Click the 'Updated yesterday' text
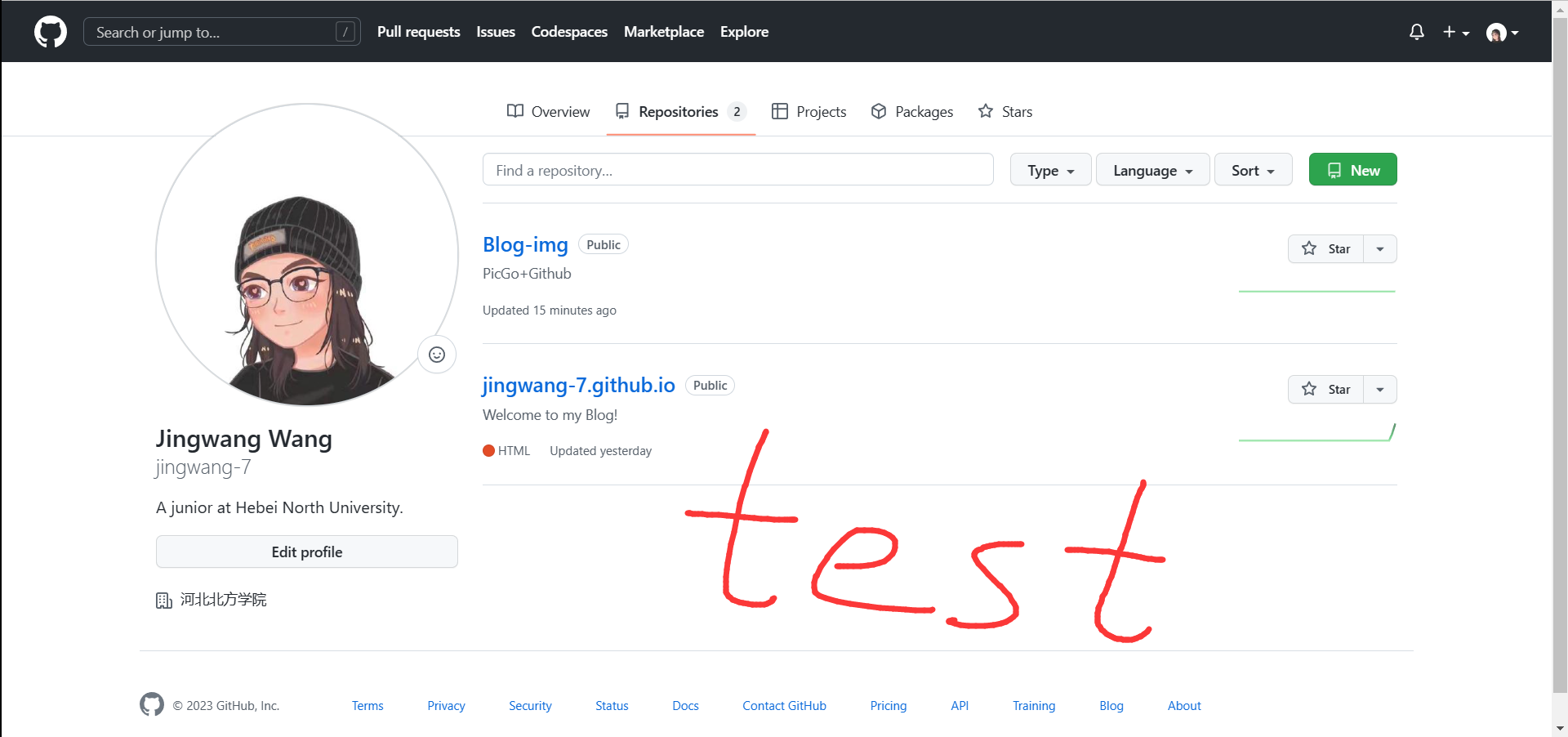The image size is (1568, 737). [x=601, y=451]
